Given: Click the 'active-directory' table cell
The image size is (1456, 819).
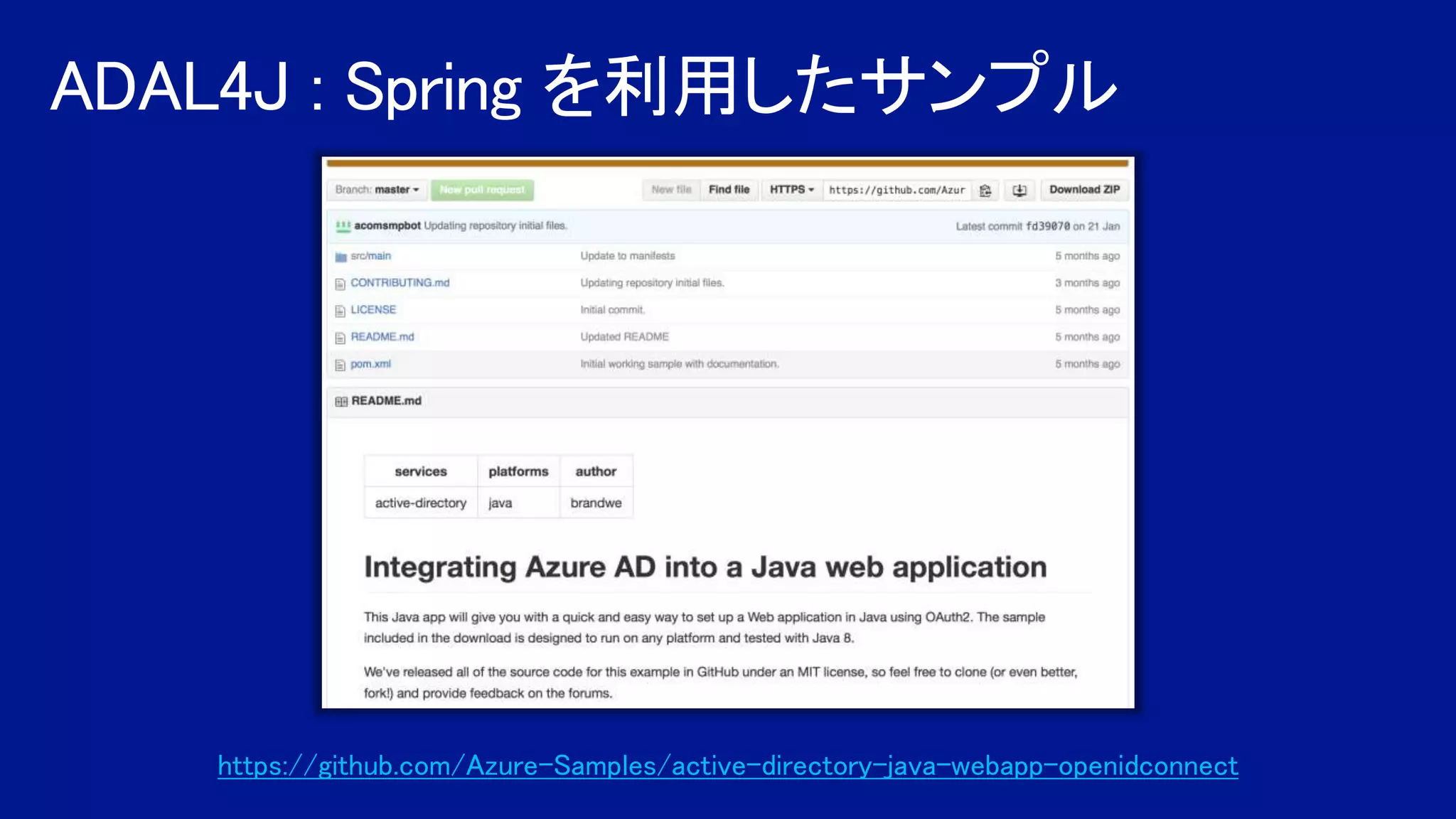Looking at the screenshot, I should pyautogui.click(x=421, y=503).
